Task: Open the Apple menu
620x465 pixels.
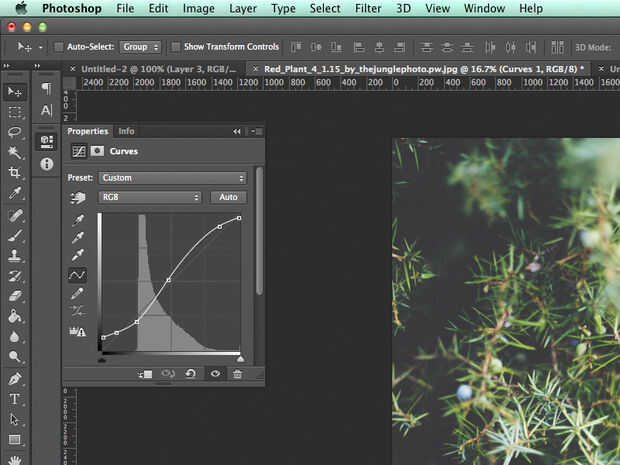Action: 21,8
